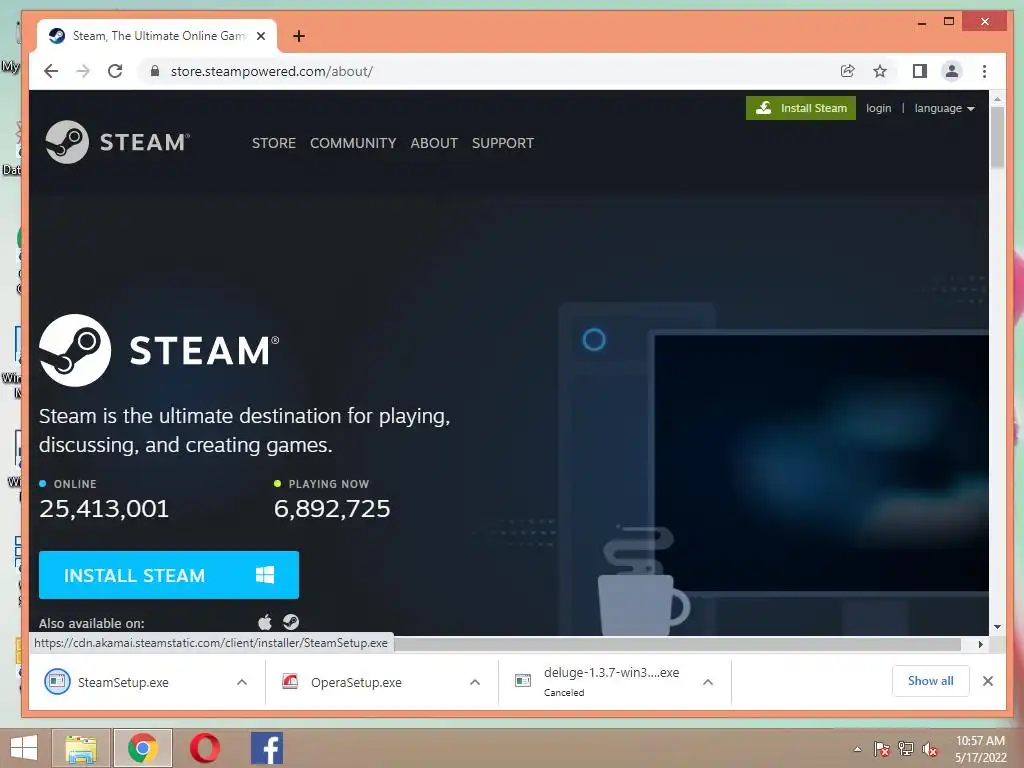Open the COMMUNITY menu
1024x768 pixels.
[x=353, y=143]
